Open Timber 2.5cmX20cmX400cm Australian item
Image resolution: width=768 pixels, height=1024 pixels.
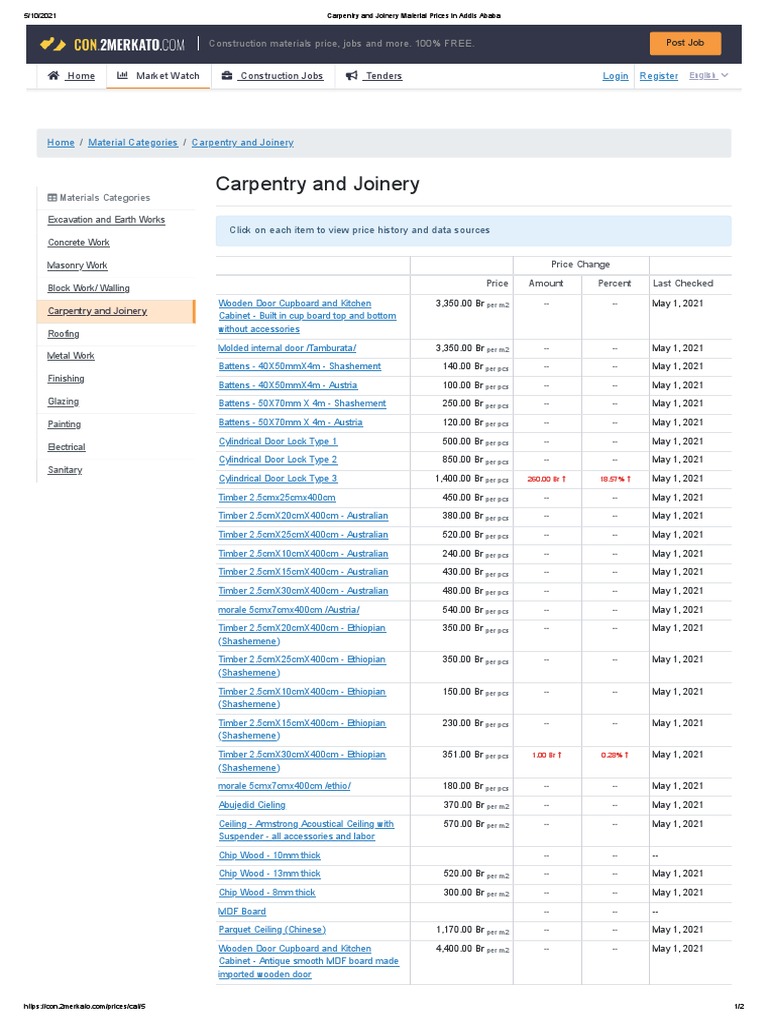303,516
